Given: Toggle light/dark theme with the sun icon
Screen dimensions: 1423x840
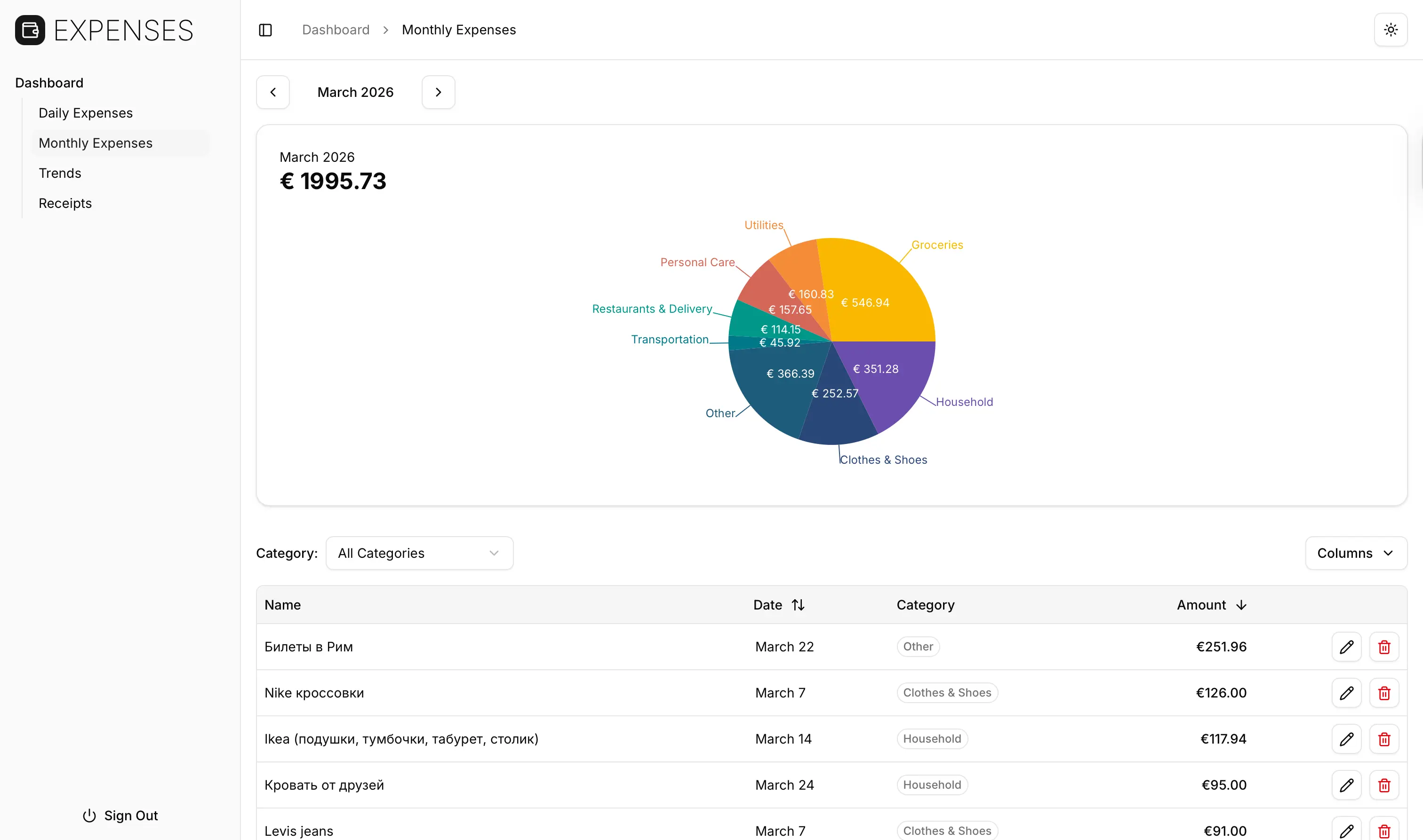Looking at the screenshot, I should pyautogui.click(x=1390, y=30).
